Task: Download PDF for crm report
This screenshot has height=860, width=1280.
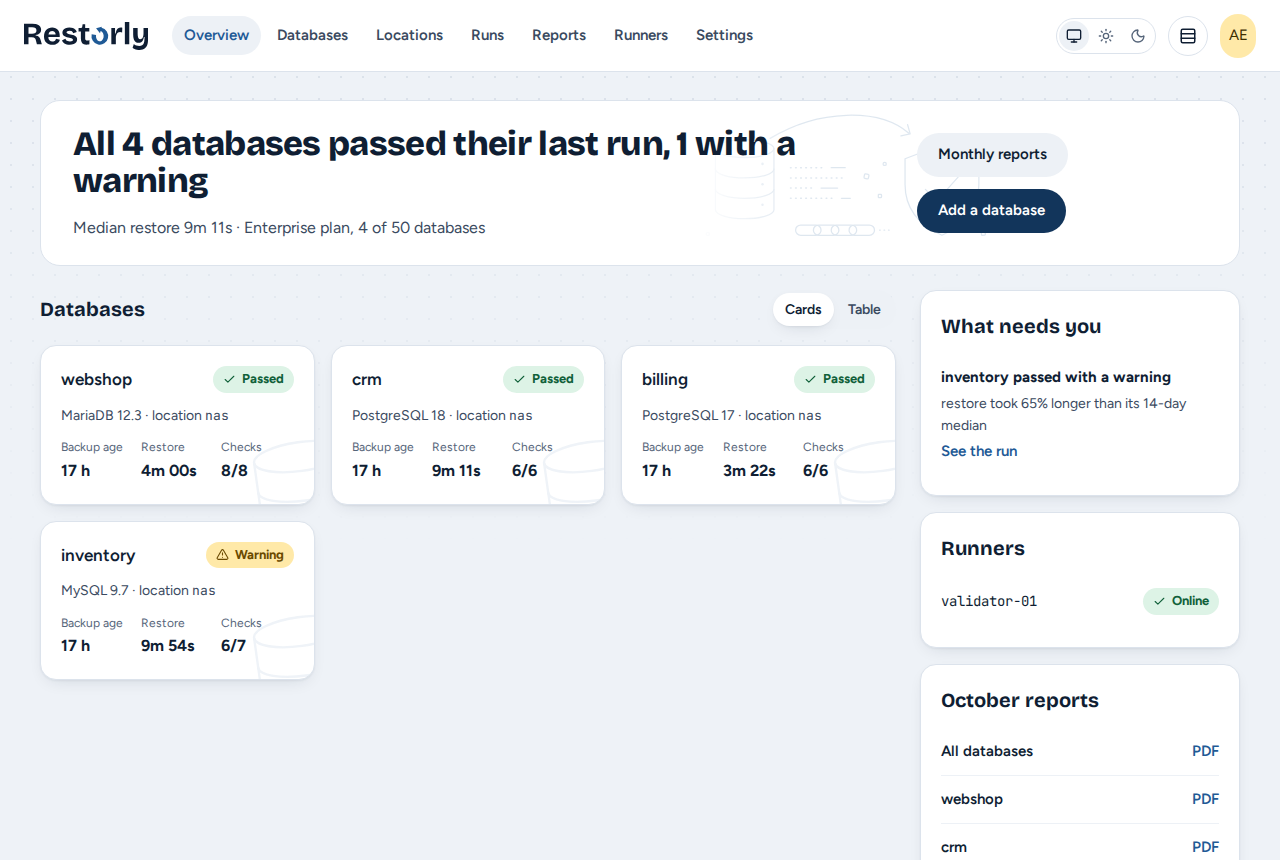Action: click(x=1205, y=847)
